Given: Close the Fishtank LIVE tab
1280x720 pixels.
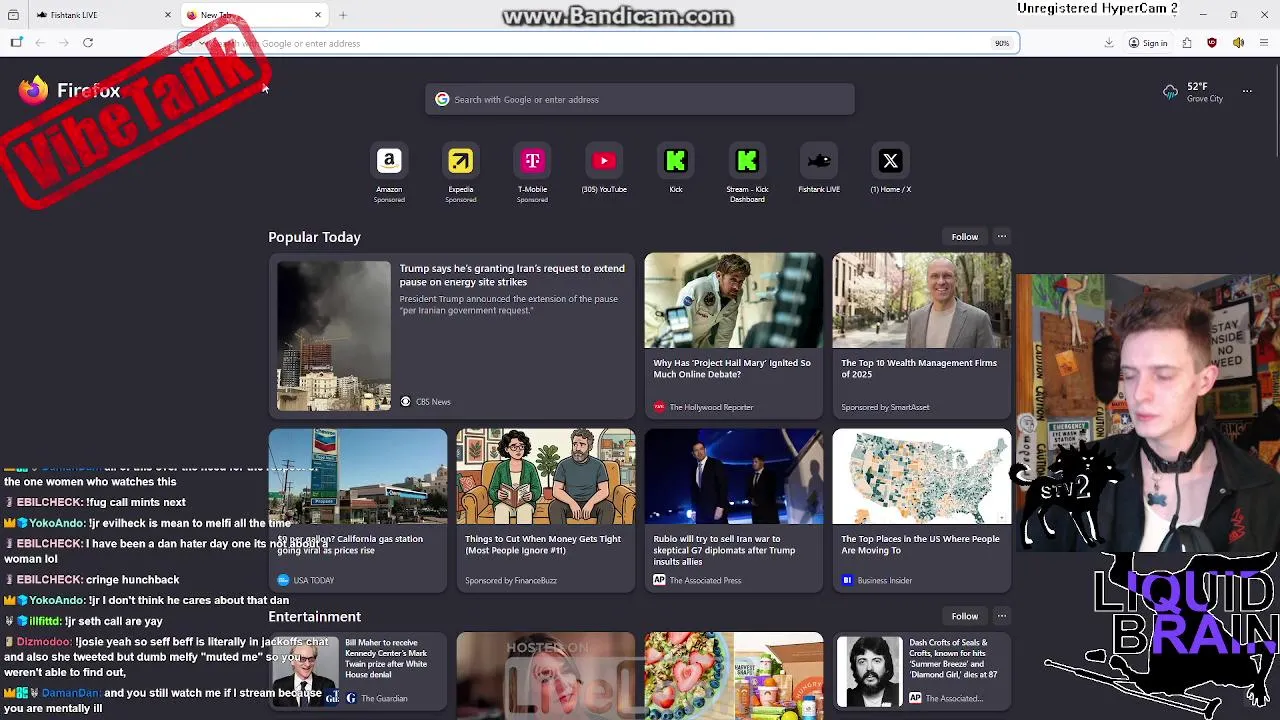Looking at the screenshot, I should (168, 15).
